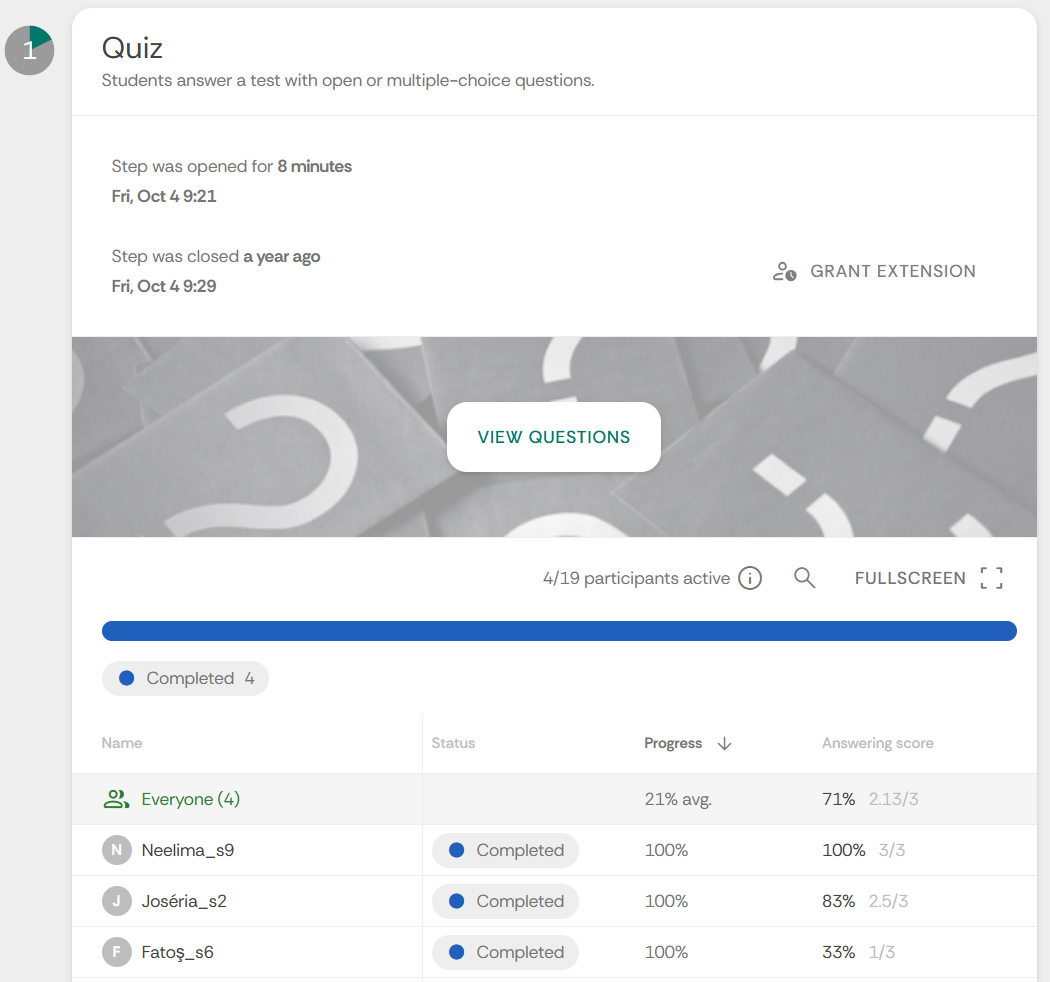Sort table by Answering score header

[877, 743]
